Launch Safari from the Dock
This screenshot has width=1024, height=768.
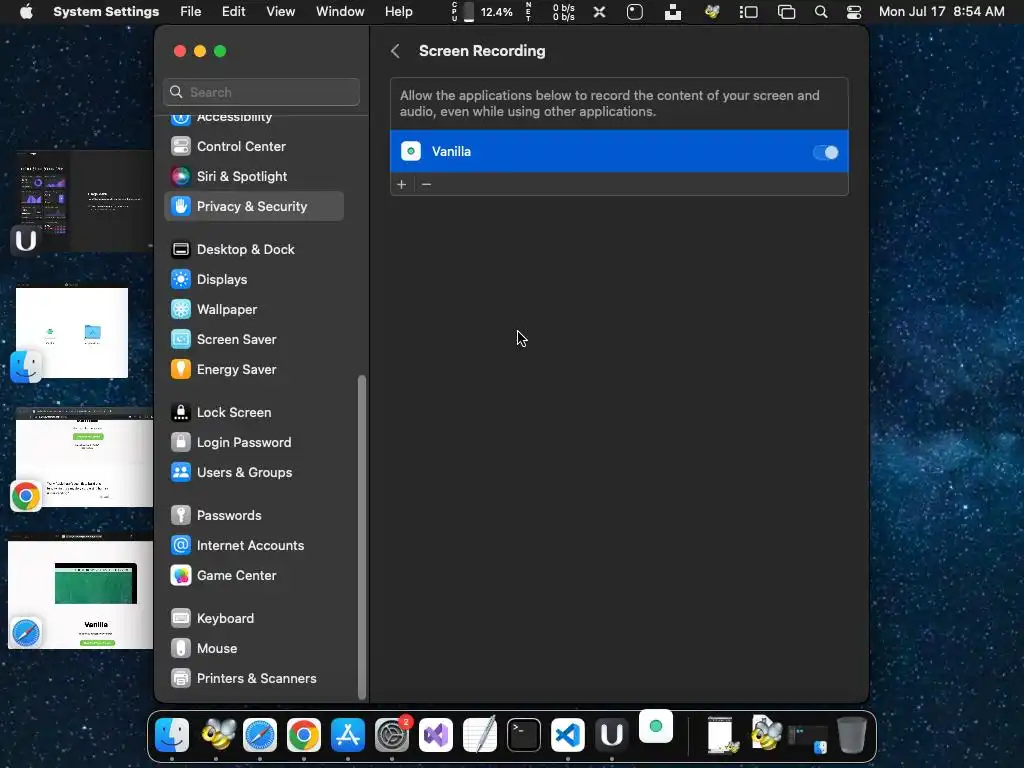tap(260, 735)
